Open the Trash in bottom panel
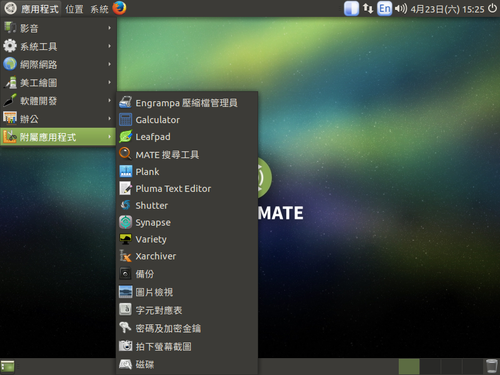The height and width of the screenshot is (375, 500). [491, 366]
